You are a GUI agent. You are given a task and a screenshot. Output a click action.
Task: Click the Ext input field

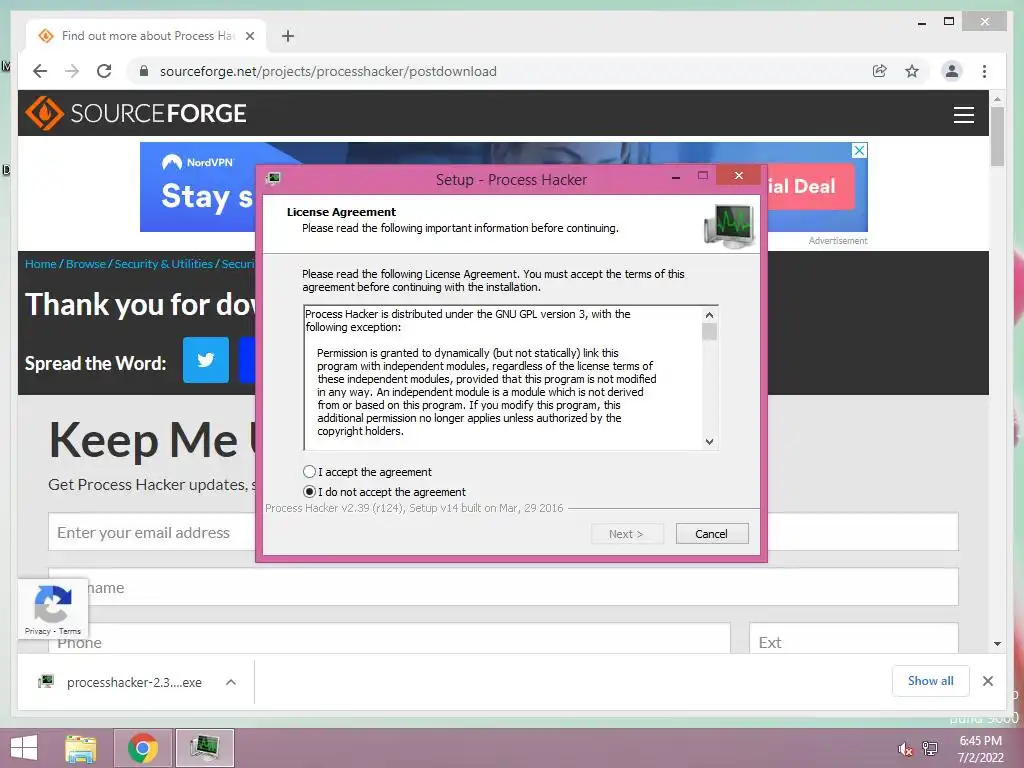854,639
